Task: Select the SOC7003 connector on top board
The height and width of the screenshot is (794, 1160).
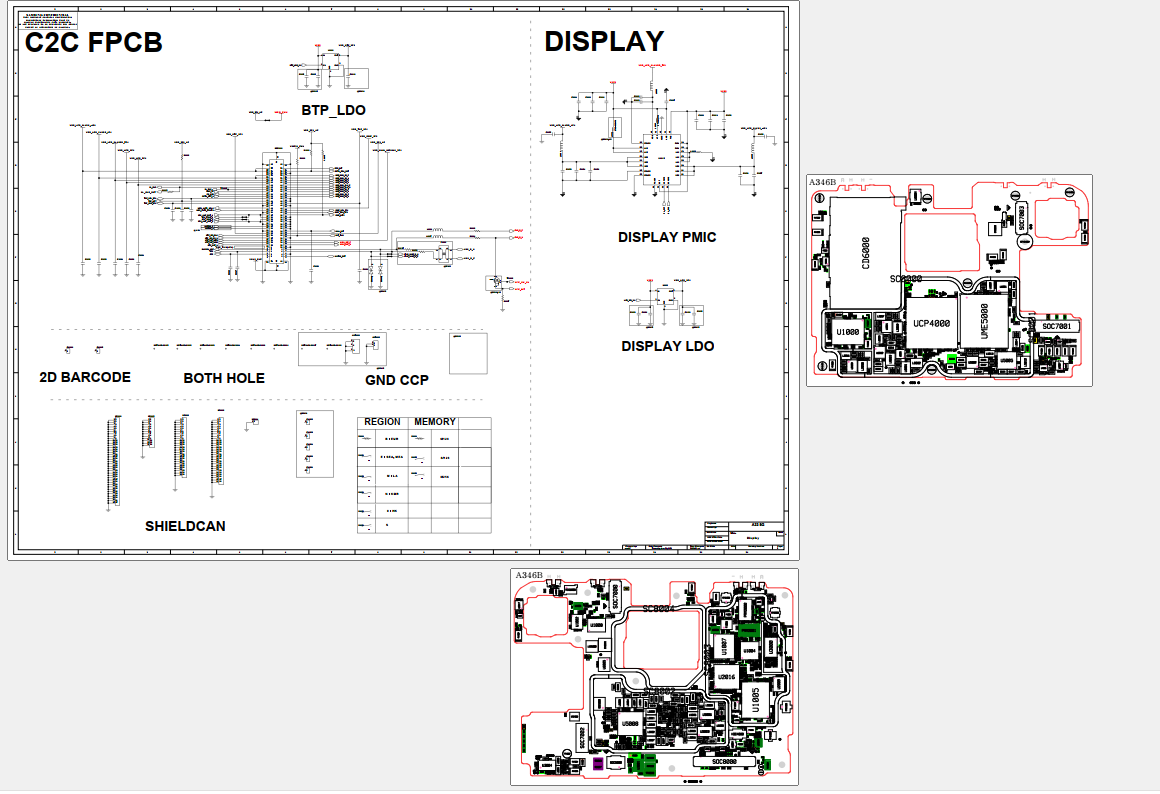Action: [1021, 218]
